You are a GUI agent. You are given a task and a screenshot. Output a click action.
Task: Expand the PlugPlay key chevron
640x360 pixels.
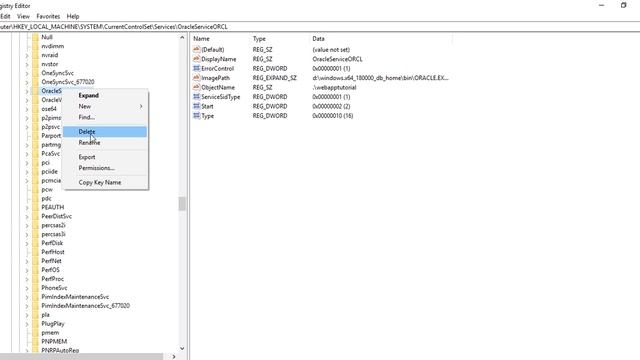coord(27,324)
